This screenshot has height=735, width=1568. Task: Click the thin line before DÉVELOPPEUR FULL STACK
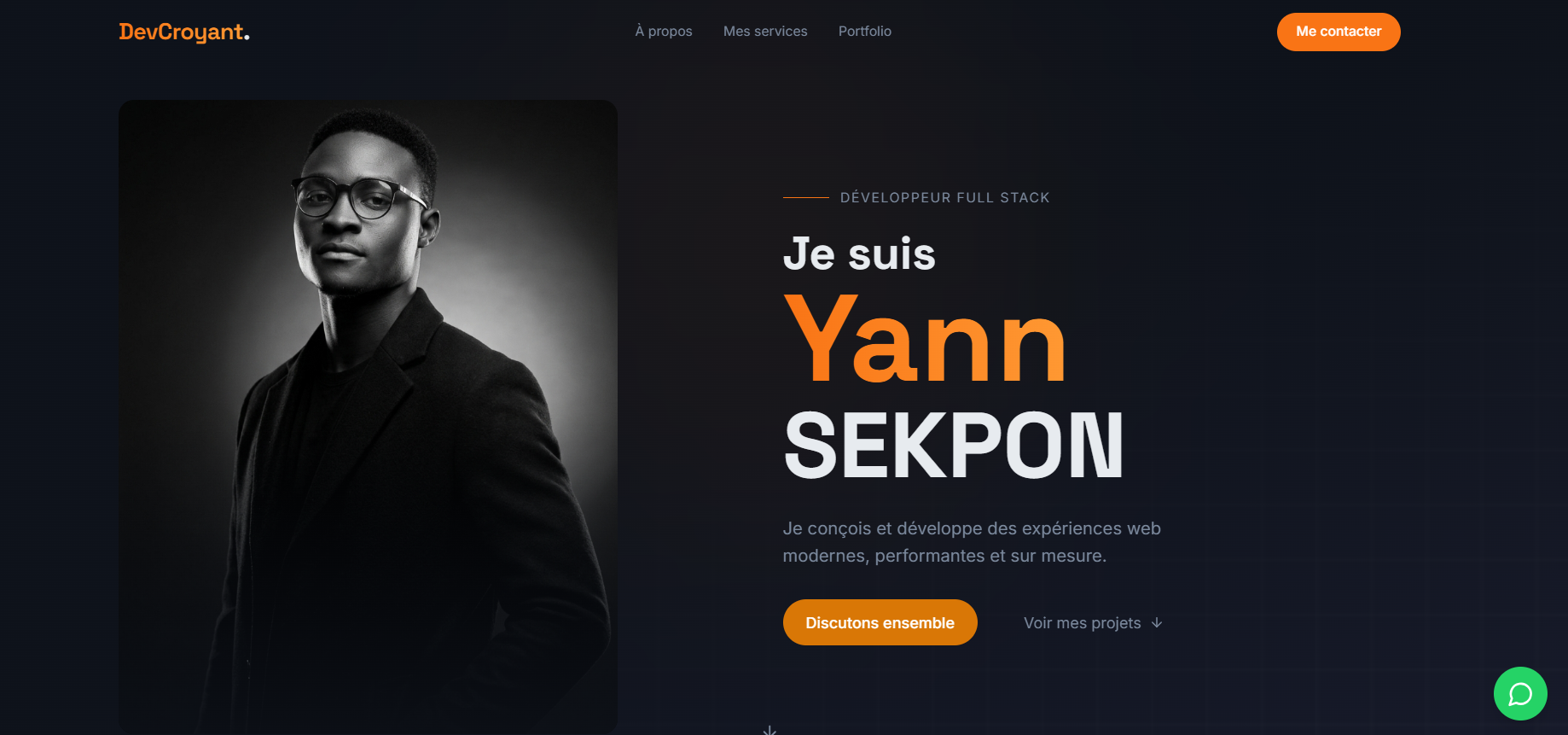click(805, 197)
